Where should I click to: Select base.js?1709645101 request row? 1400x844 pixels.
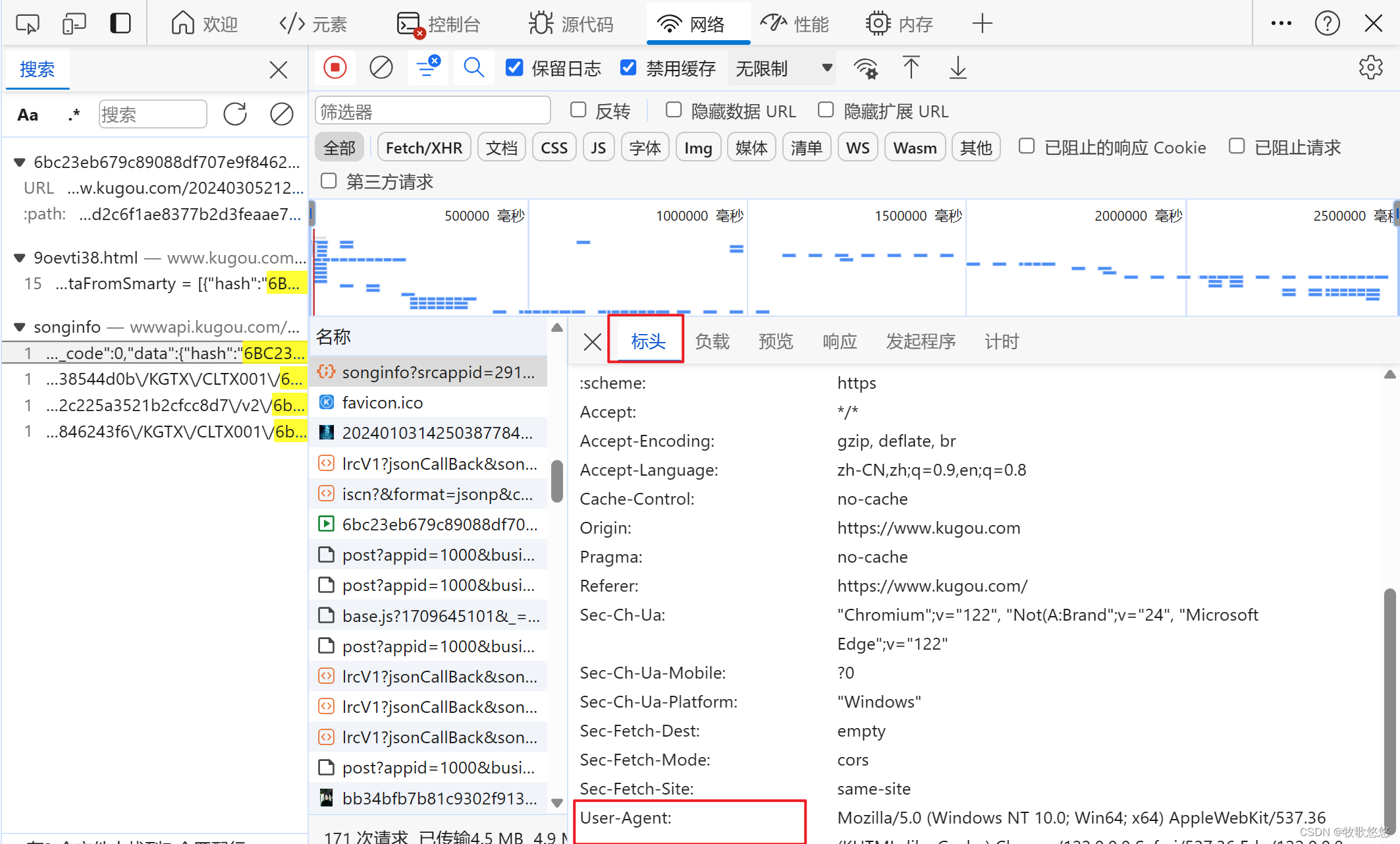(428, 616)
